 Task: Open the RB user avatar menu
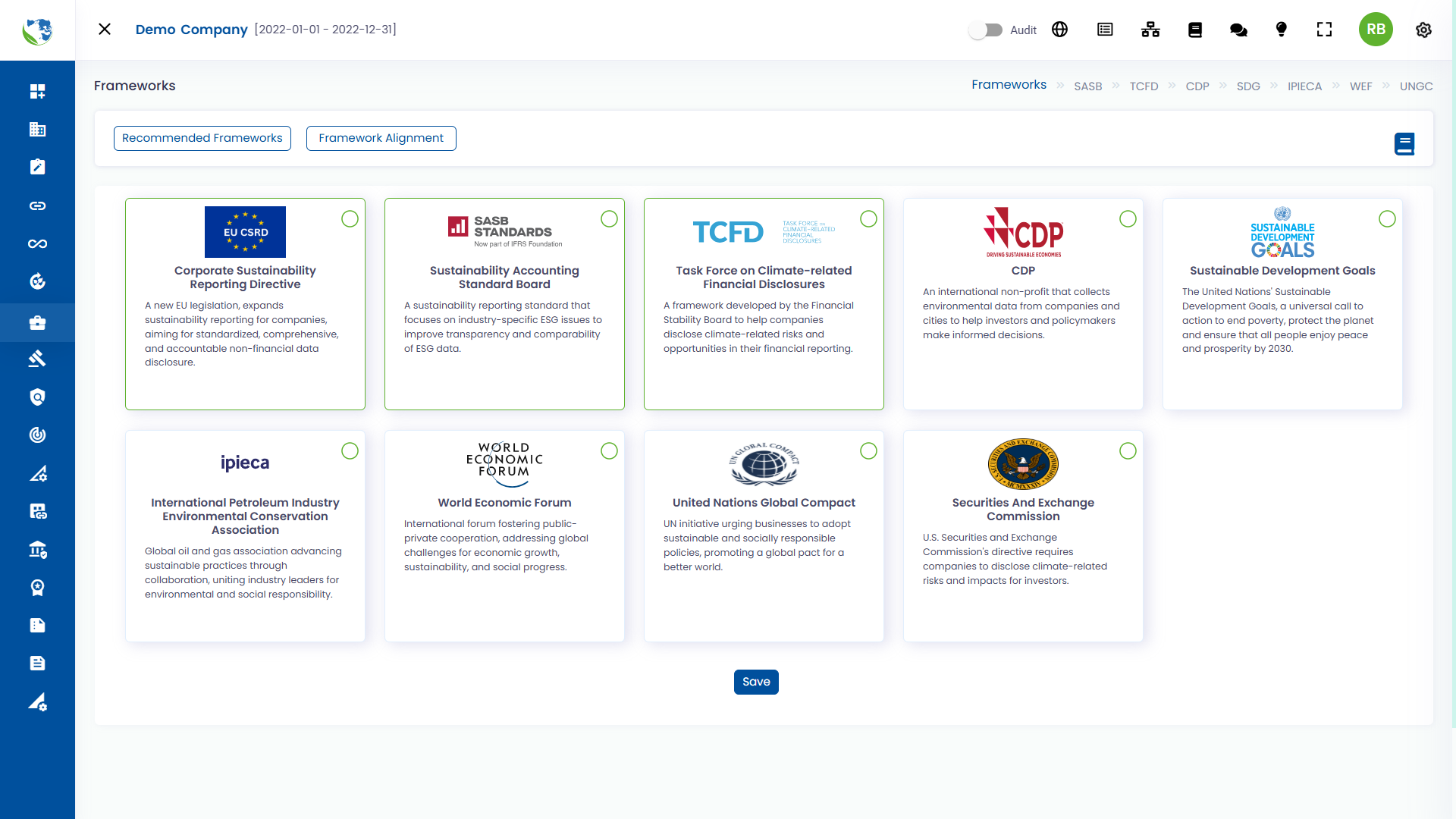pyautogui.click(x=1376, y=30)
